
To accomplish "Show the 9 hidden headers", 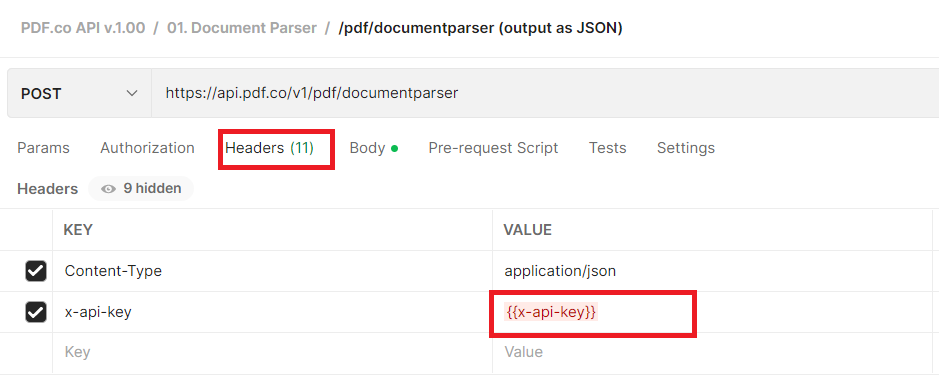I will tap(141, 189).
